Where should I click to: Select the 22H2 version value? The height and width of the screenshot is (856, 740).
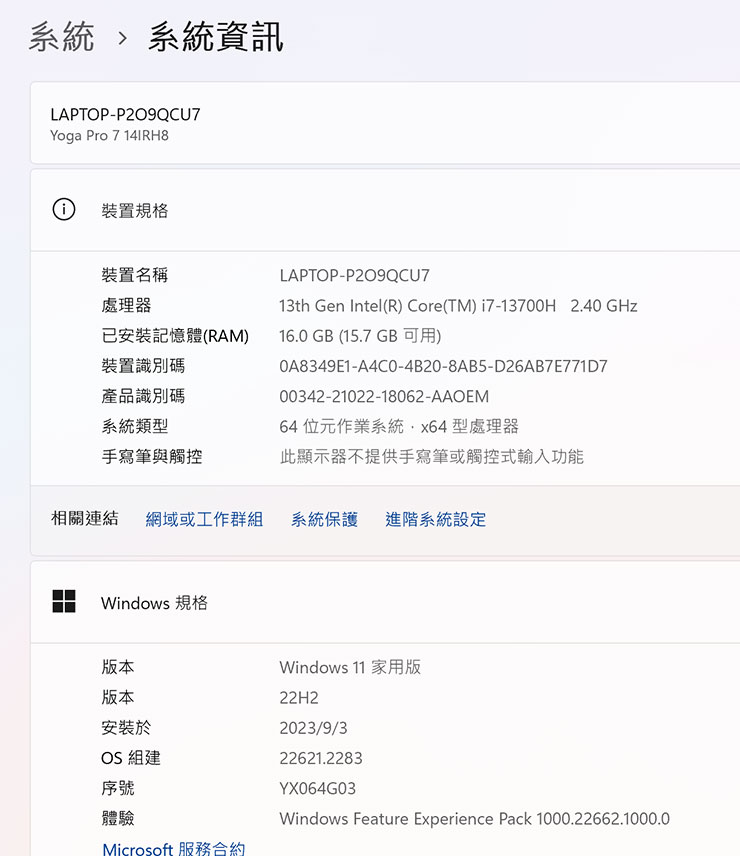coord(299,698)
